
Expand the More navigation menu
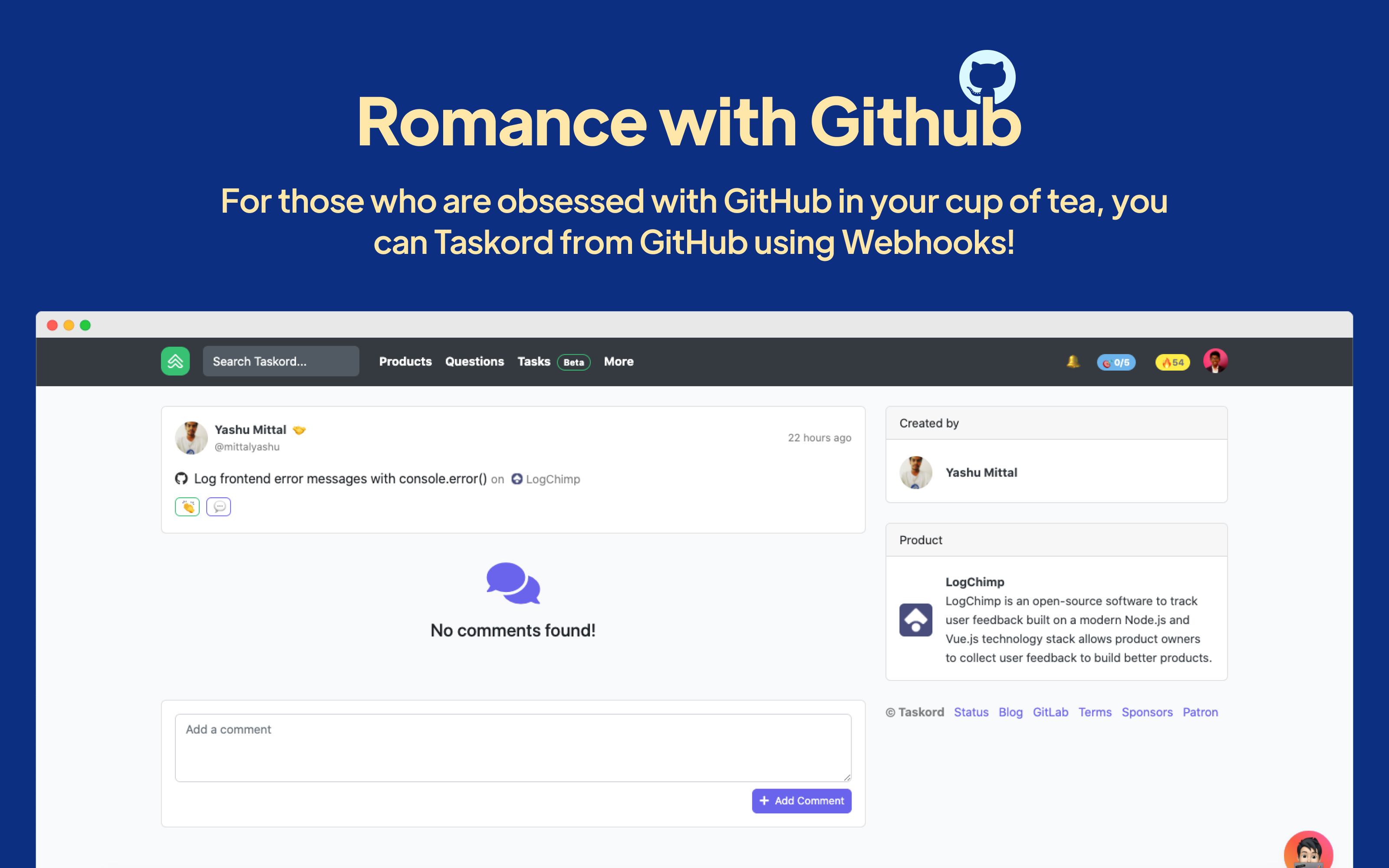[618, 361]
